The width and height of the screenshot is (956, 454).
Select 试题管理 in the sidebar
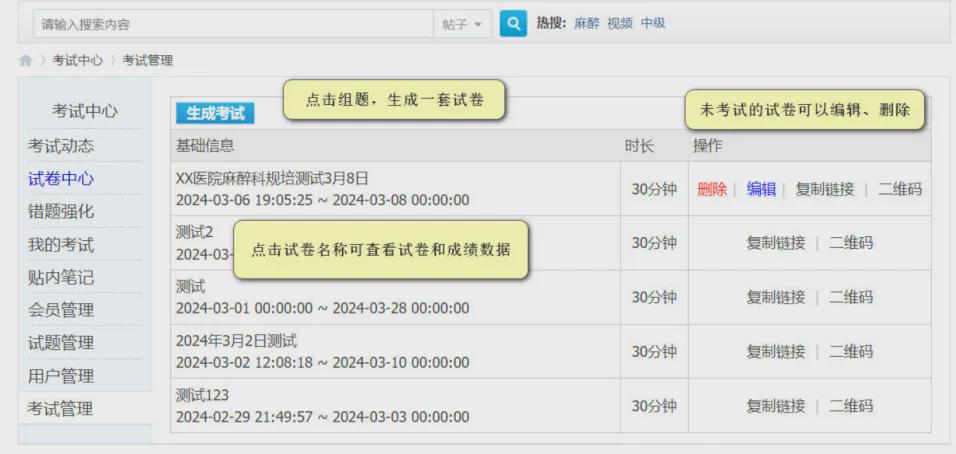(61, 343)
